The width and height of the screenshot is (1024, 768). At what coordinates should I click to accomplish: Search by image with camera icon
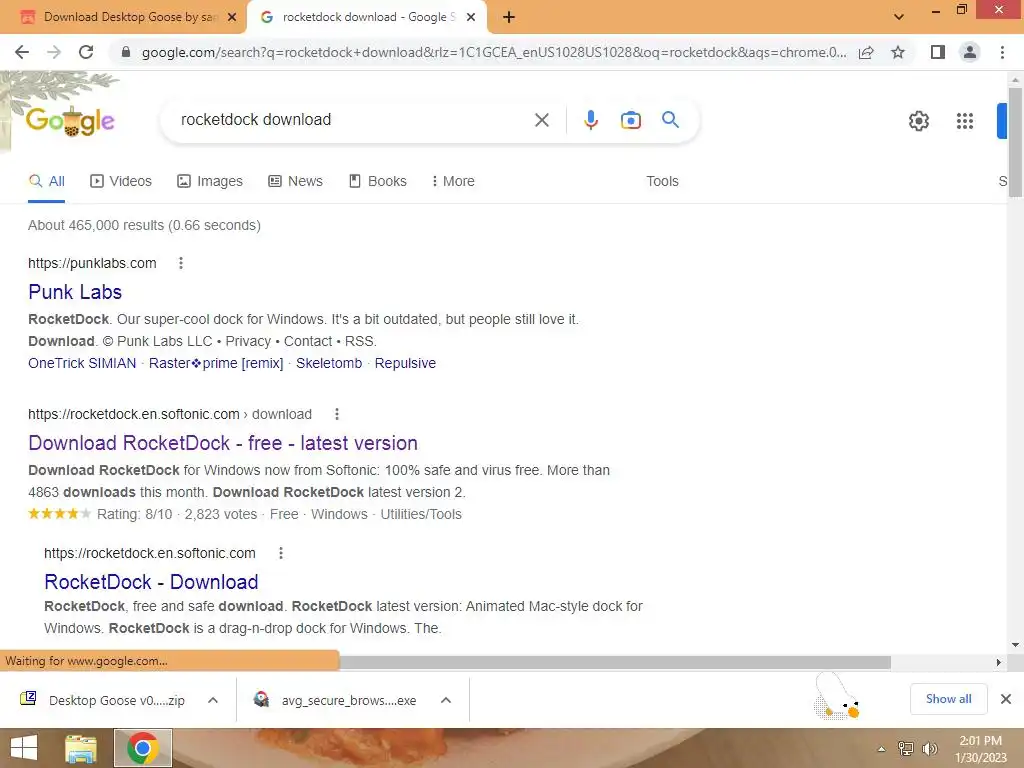630,120
